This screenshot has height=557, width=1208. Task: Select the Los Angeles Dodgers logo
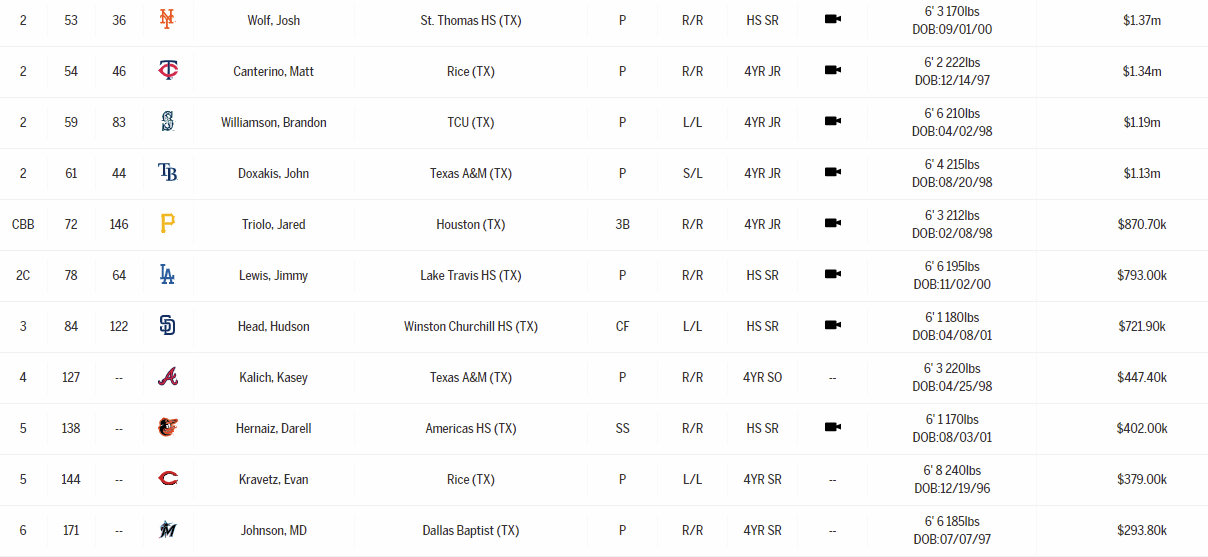pos(167,275)
